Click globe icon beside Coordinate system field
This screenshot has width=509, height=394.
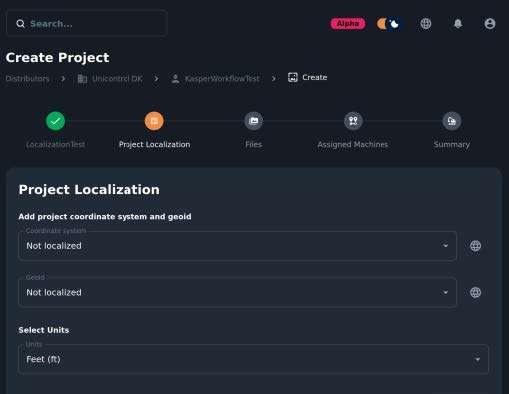475,246
